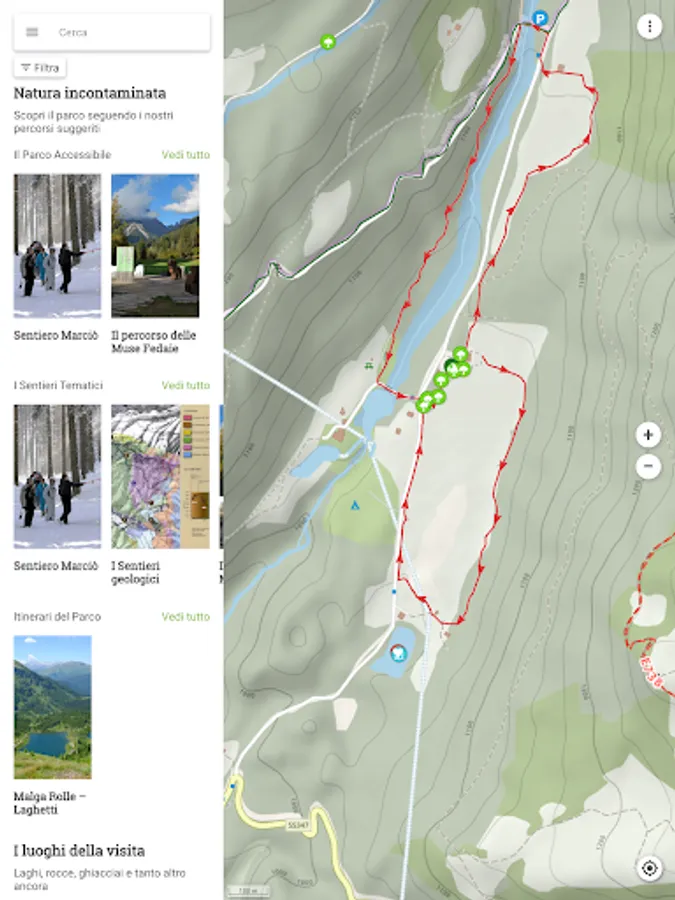Open the three-dot map options menu

tap(649, 26)
